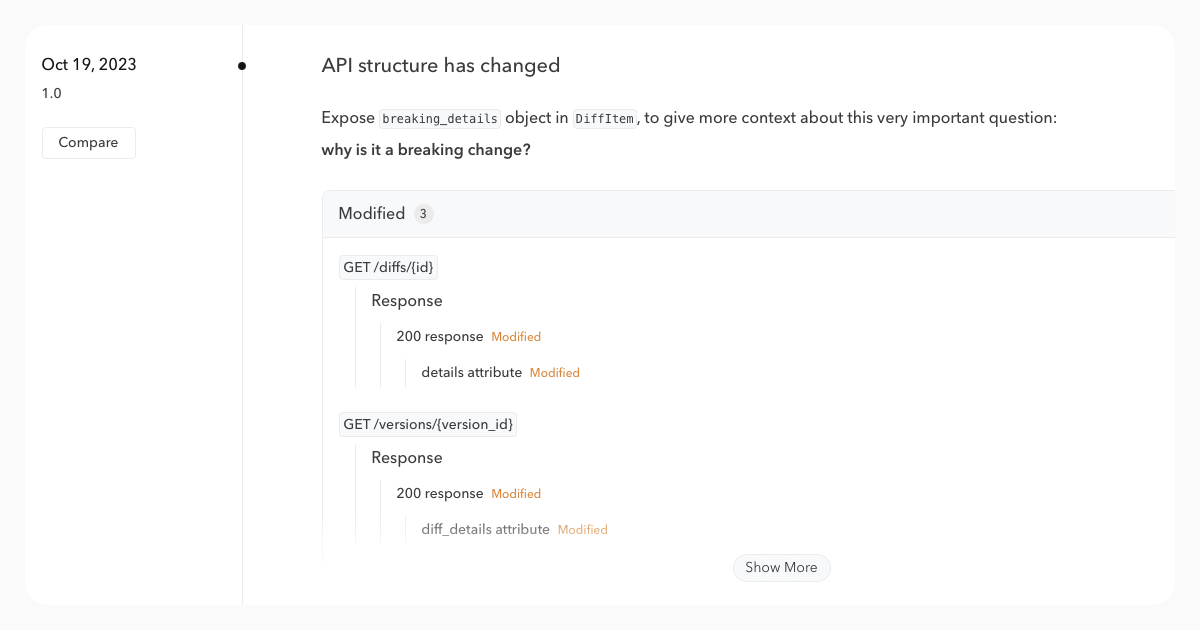The height and width of the screenshot is (630, 1200).
Task: Click the DiffItem inline code badge
Action: 605,118
